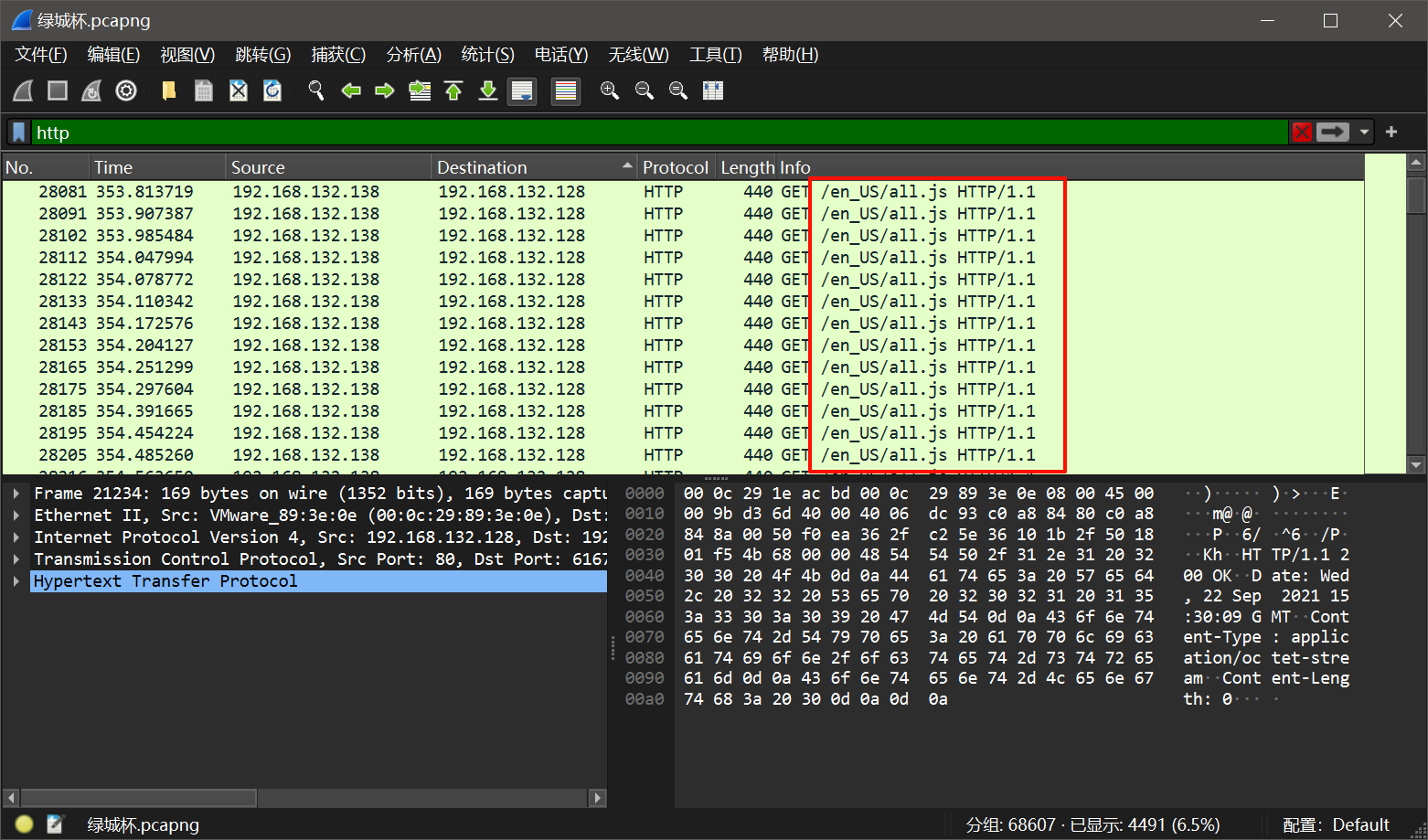
Task: Go to the first packet
Action: point(453,90)
